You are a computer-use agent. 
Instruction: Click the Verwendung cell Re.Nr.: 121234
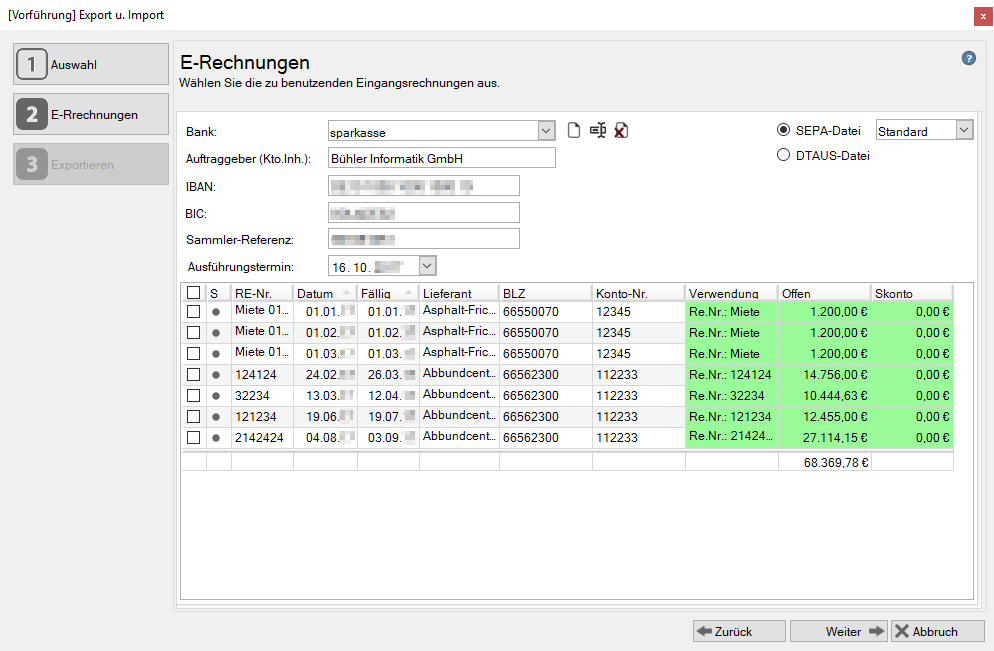[x=732, y=416]
